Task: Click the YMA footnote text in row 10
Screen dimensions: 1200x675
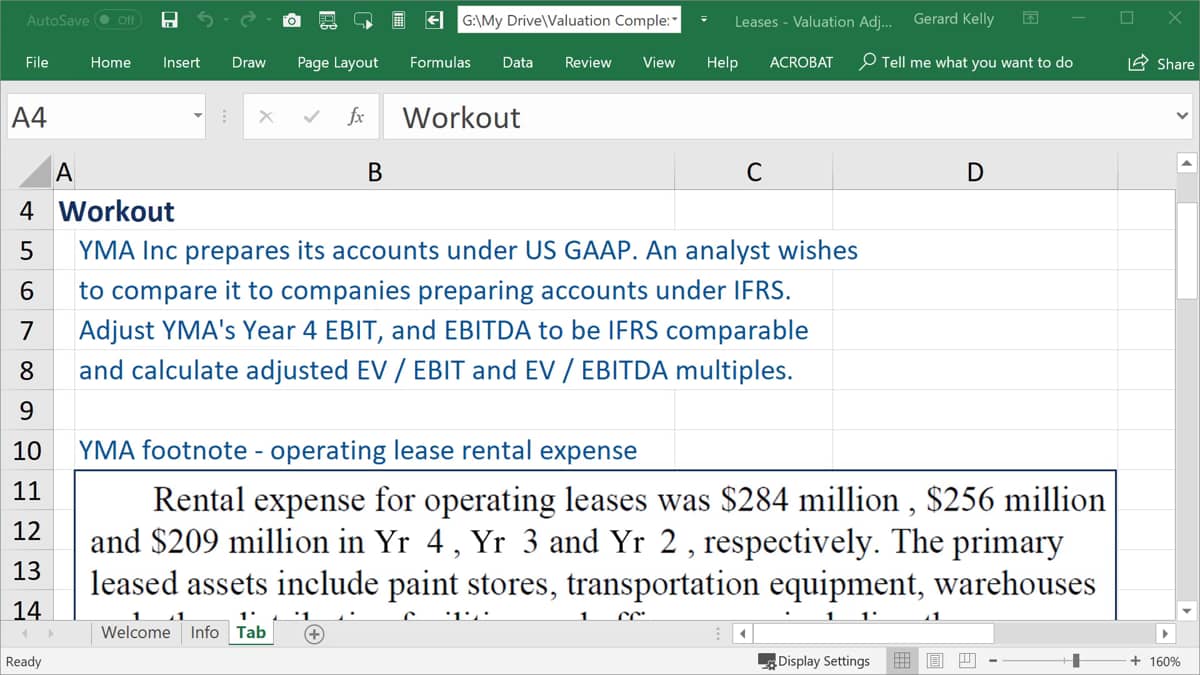Action: (358, 450)
